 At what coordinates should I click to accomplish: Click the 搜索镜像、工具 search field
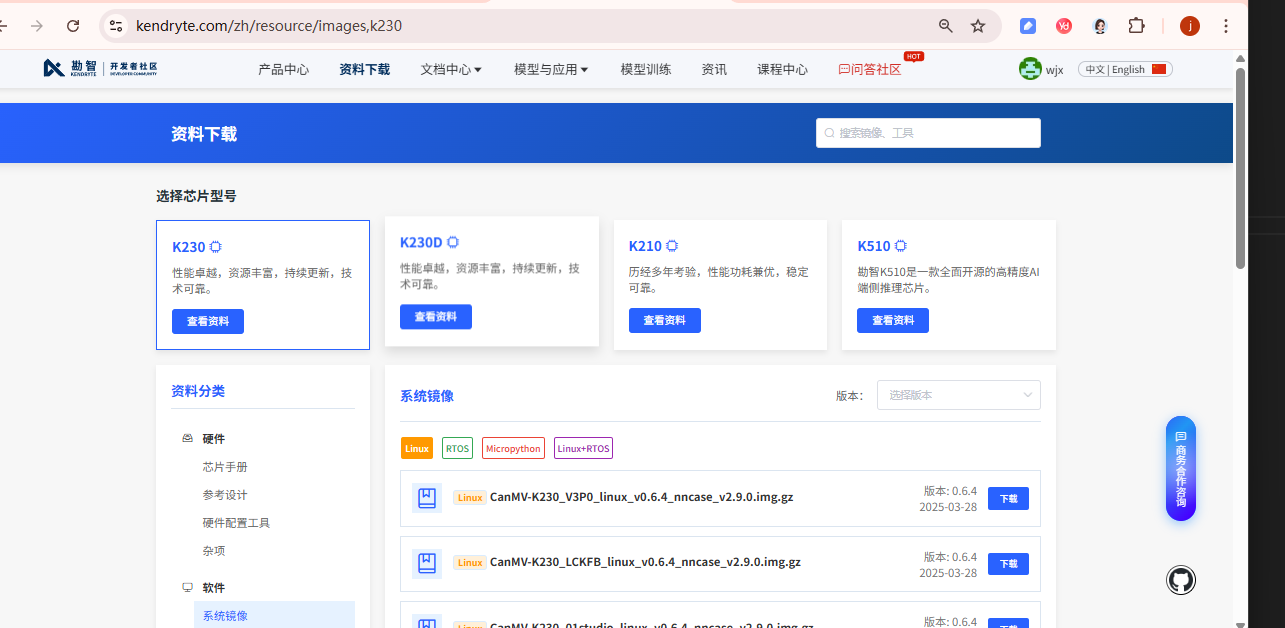(x=928, y=133)
